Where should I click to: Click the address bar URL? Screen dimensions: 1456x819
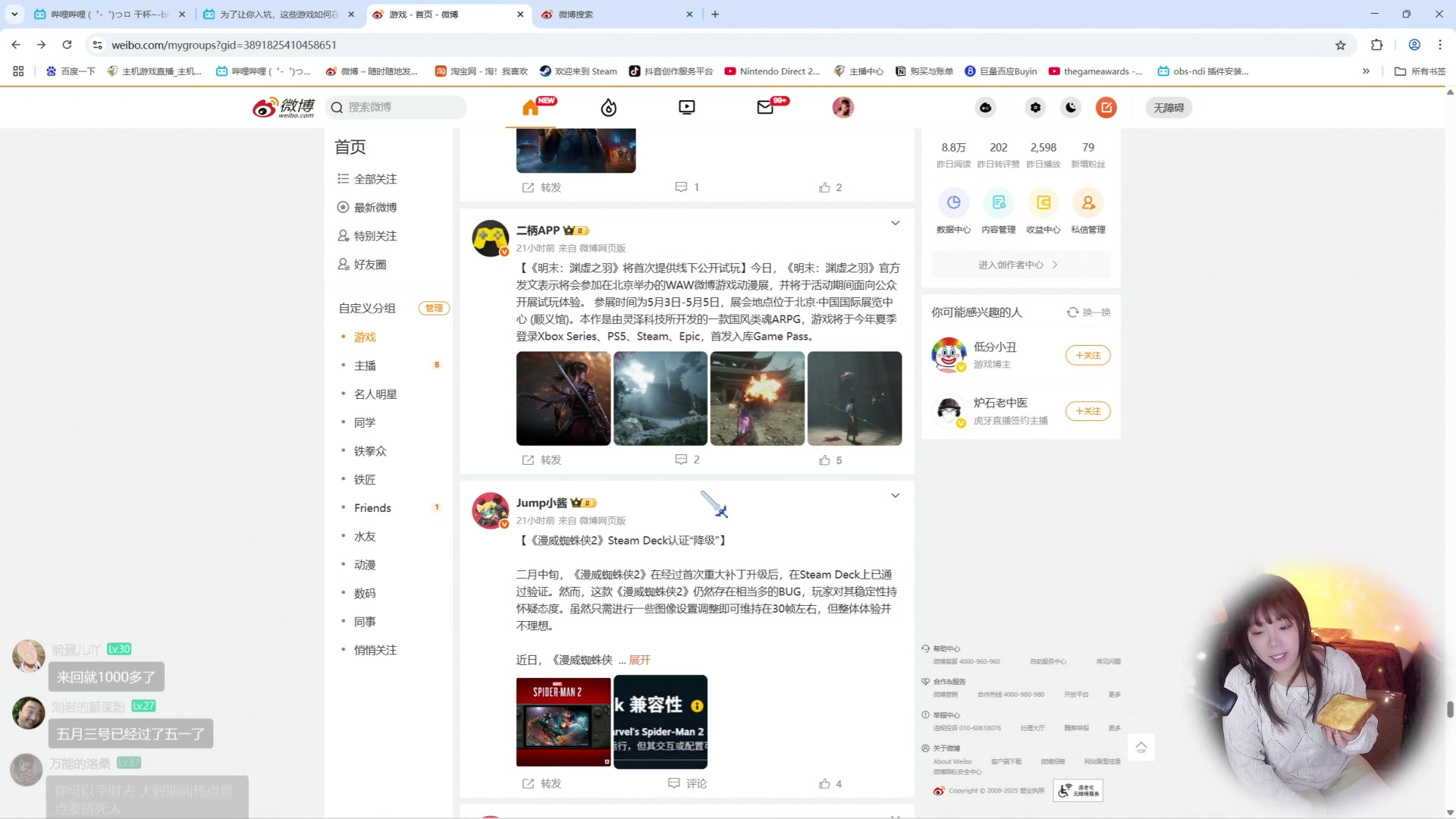pos(224,45)
